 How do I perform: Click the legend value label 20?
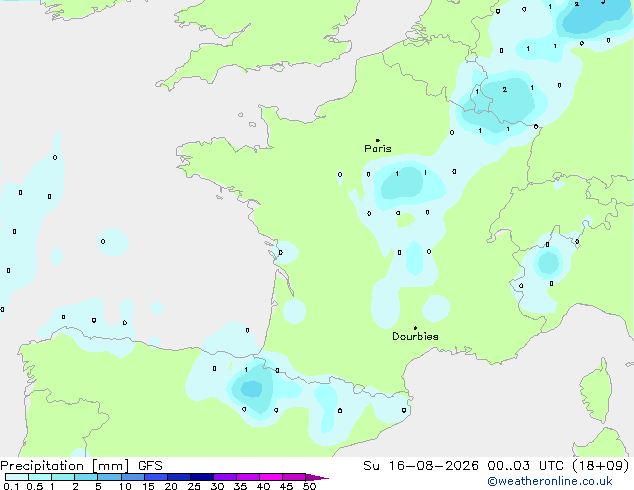(171, 486)
